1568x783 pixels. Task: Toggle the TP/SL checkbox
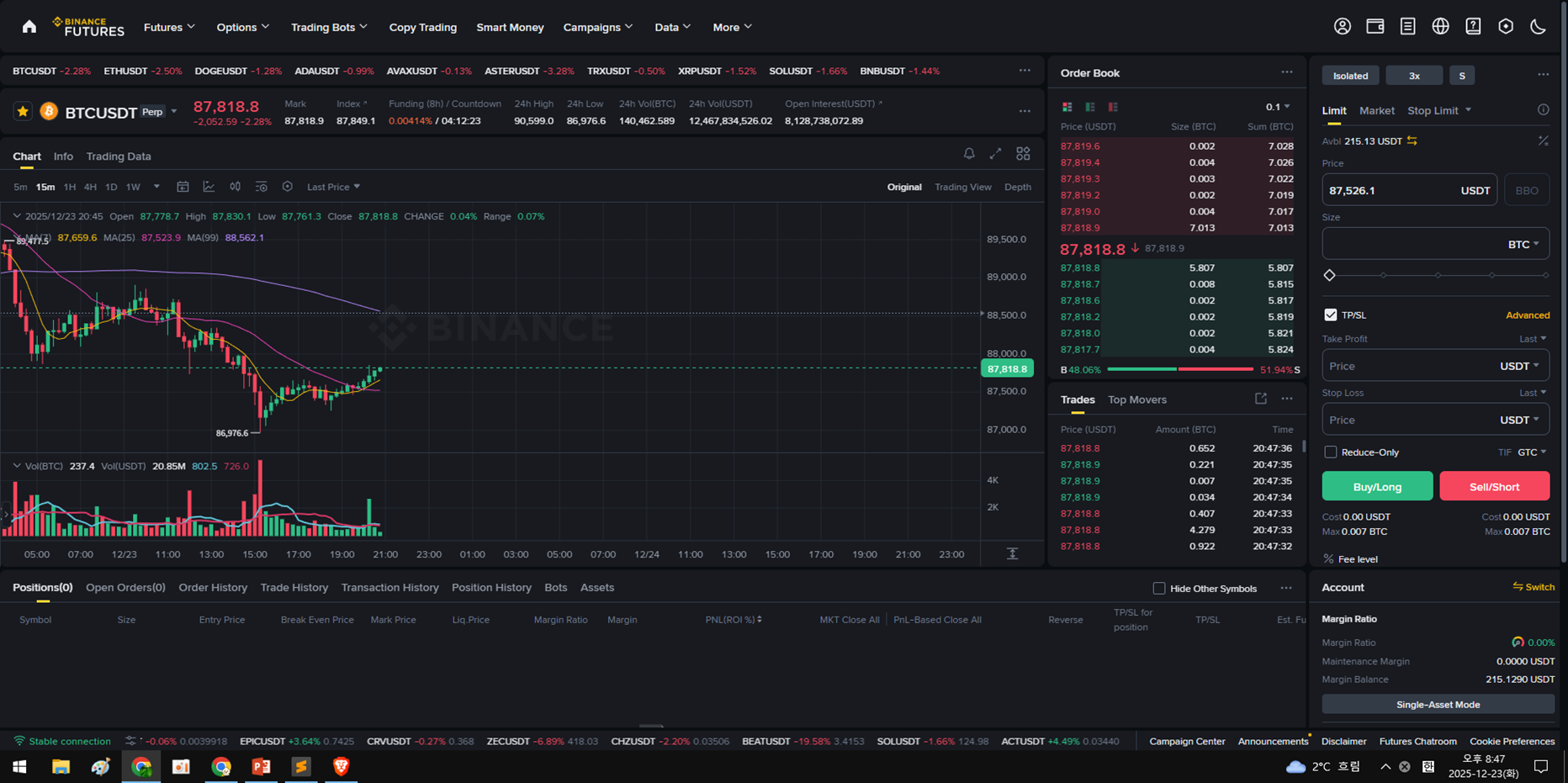[1330, 315]
